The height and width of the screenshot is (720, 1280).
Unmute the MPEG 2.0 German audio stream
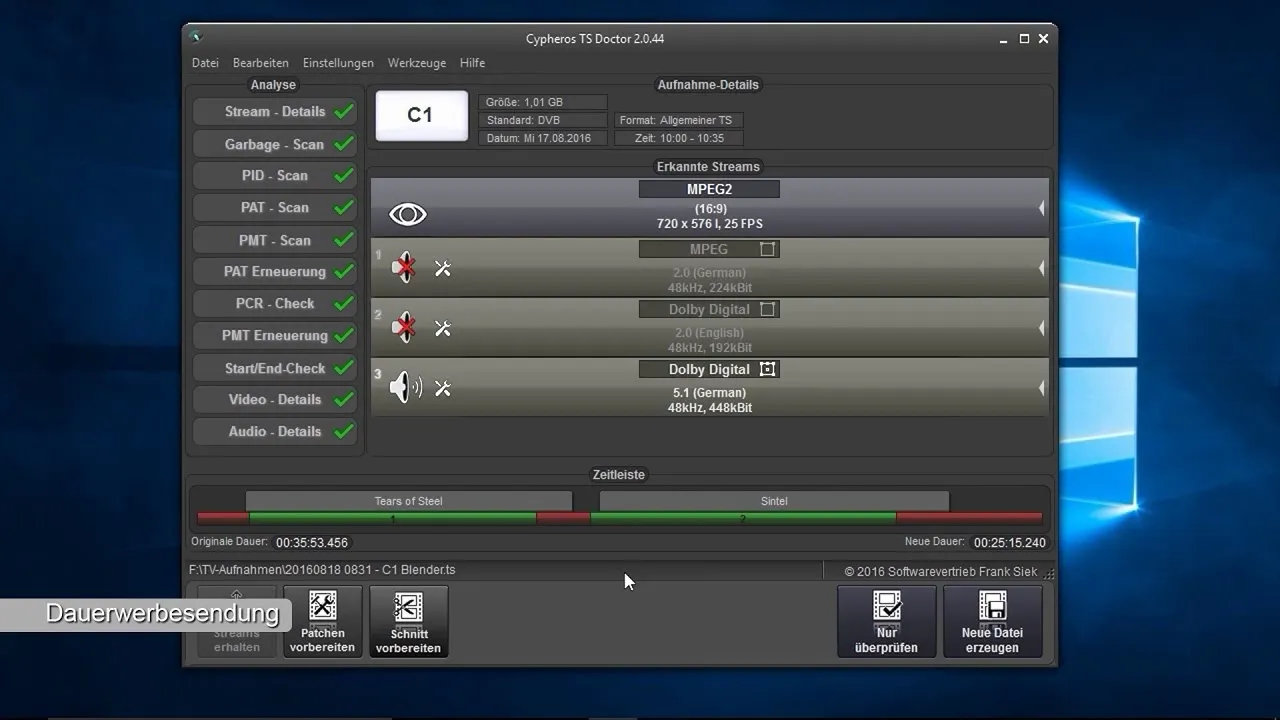(x=404, y=268)
